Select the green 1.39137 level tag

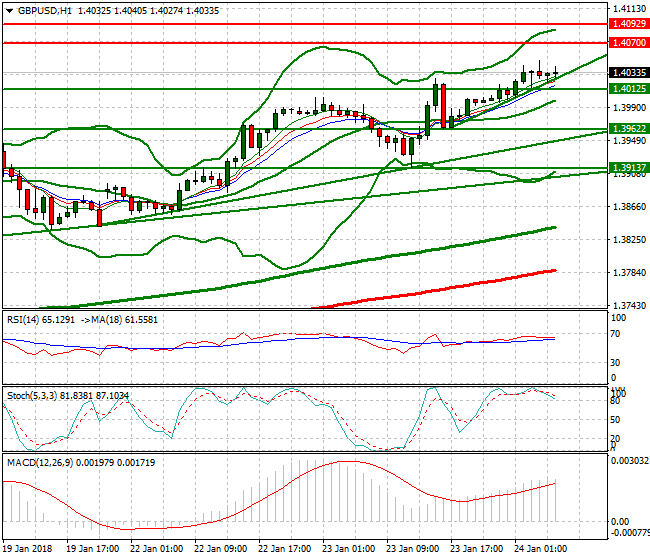coord(629,167)
